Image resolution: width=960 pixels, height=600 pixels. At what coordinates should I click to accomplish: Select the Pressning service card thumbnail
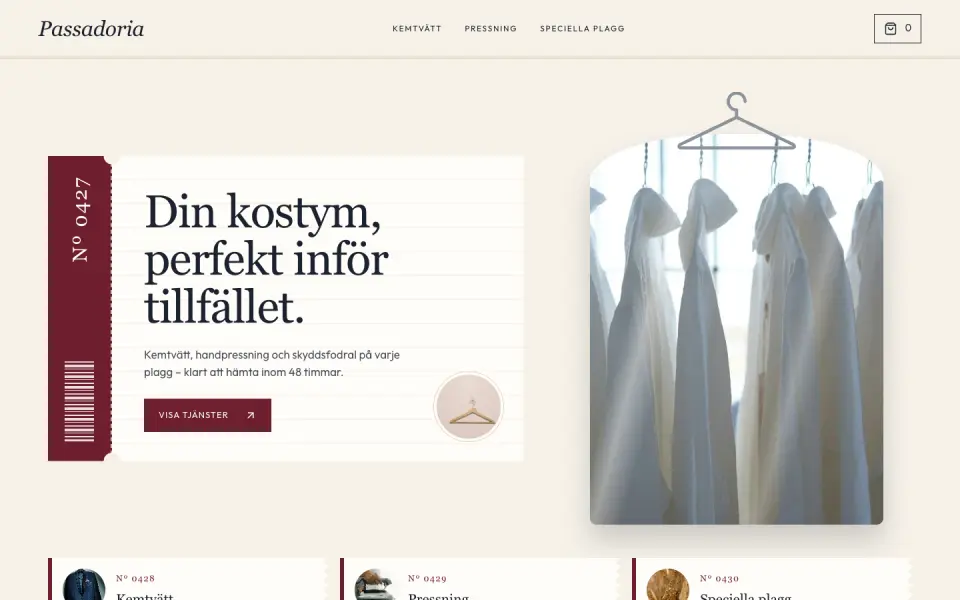[376, 585]
